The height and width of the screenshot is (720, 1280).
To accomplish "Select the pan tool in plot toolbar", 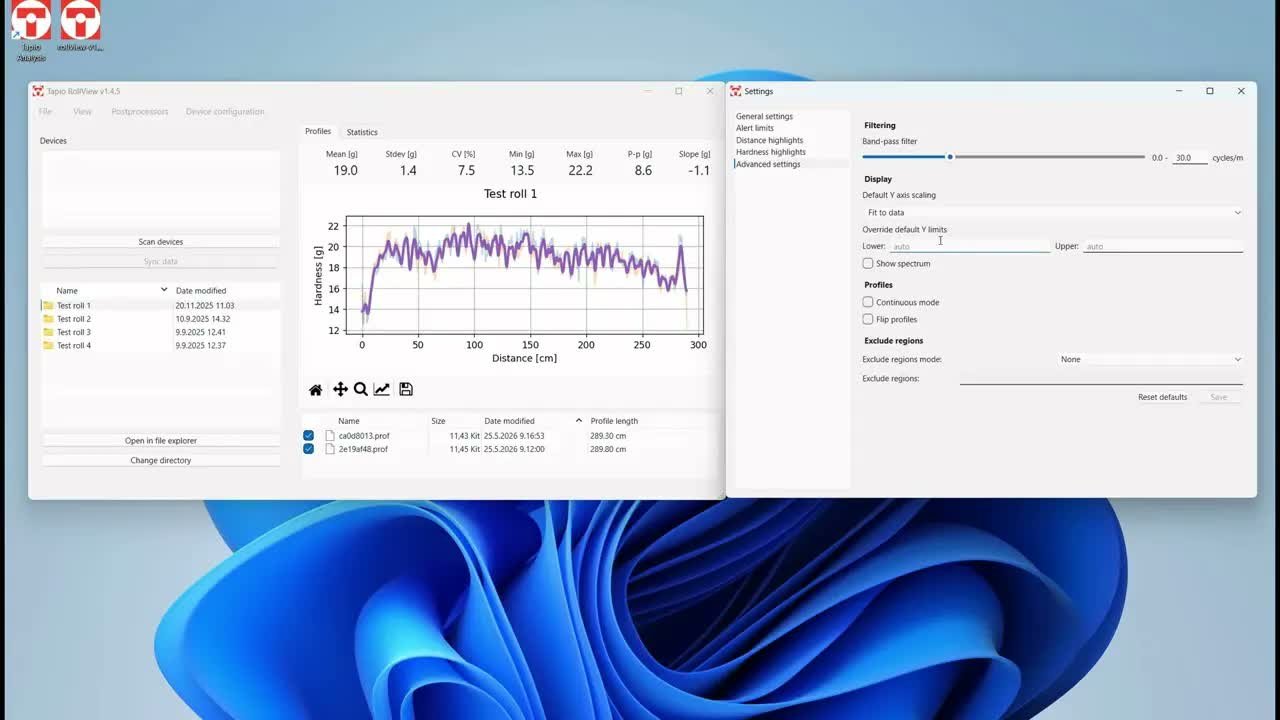I will [x=340, y=390].
